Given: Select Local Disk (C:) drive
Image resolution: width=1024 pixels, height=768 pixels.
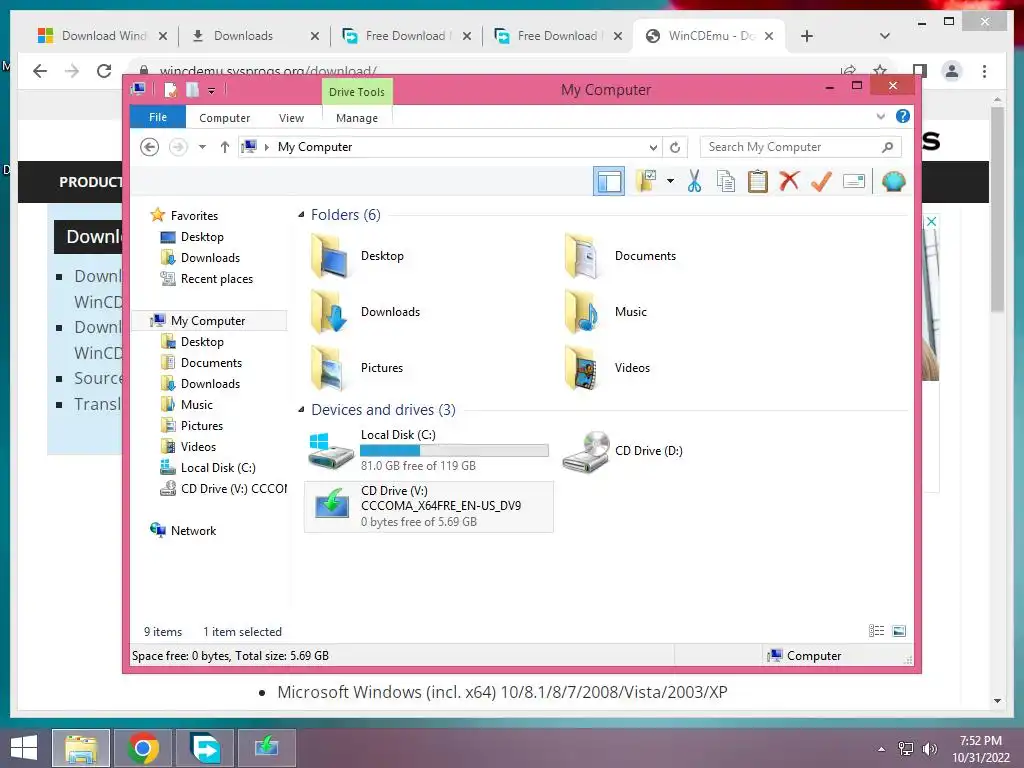Looking at the screenshot, I should [428, 450].
